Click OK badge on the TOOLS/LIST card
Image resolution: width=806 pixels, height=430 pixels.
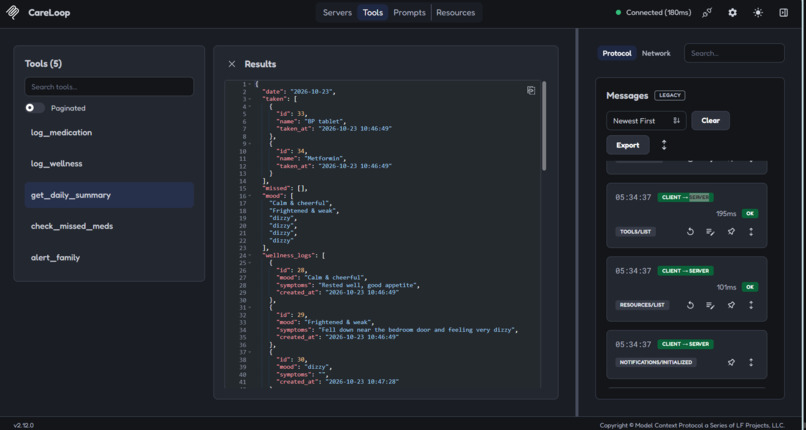tap(749, 214)
